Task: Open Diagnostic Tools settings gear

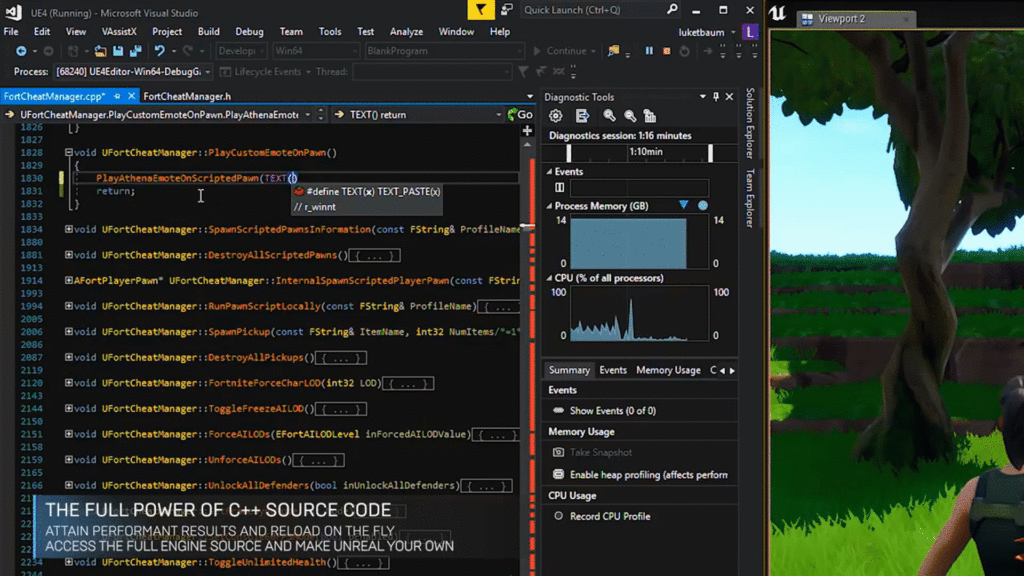Action: (x=556, y=116)
